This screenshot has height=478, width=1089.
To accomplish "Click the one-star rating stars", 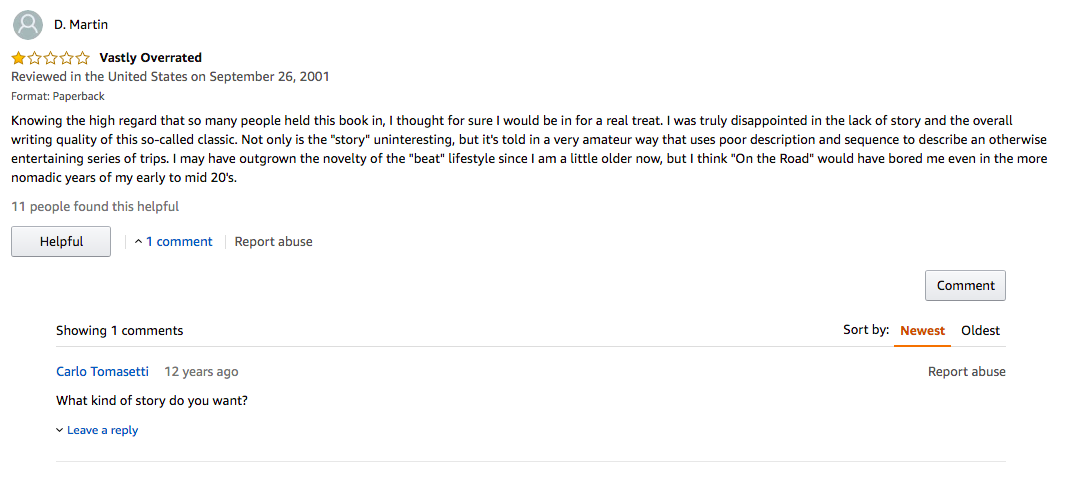I will [x=50, y=58].
